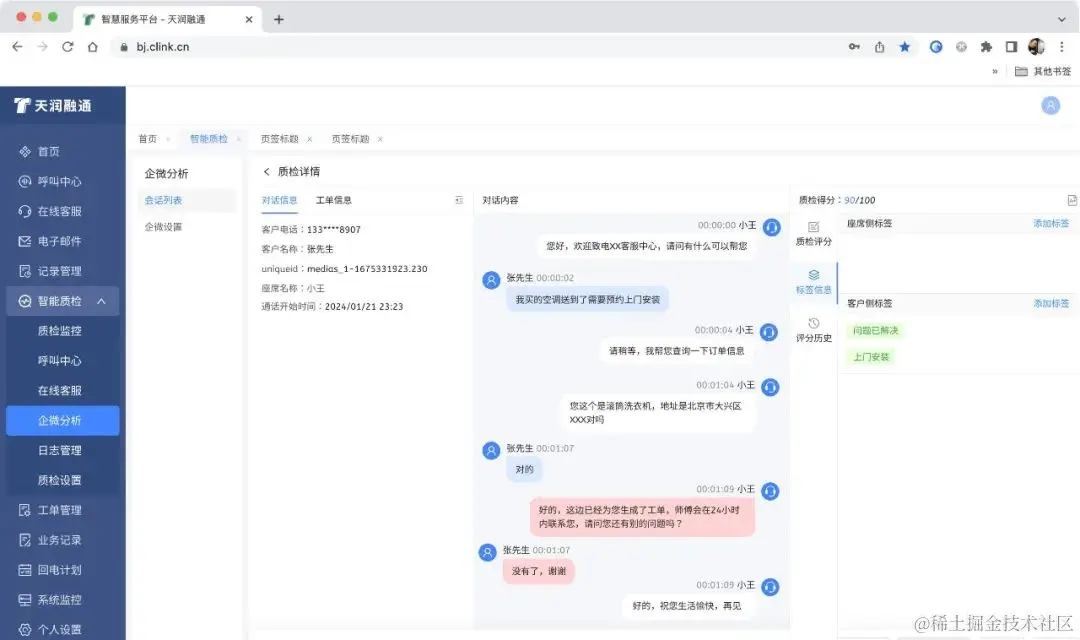Open 回电计划 calendar icon in sidebar

[x=25, y=570]
